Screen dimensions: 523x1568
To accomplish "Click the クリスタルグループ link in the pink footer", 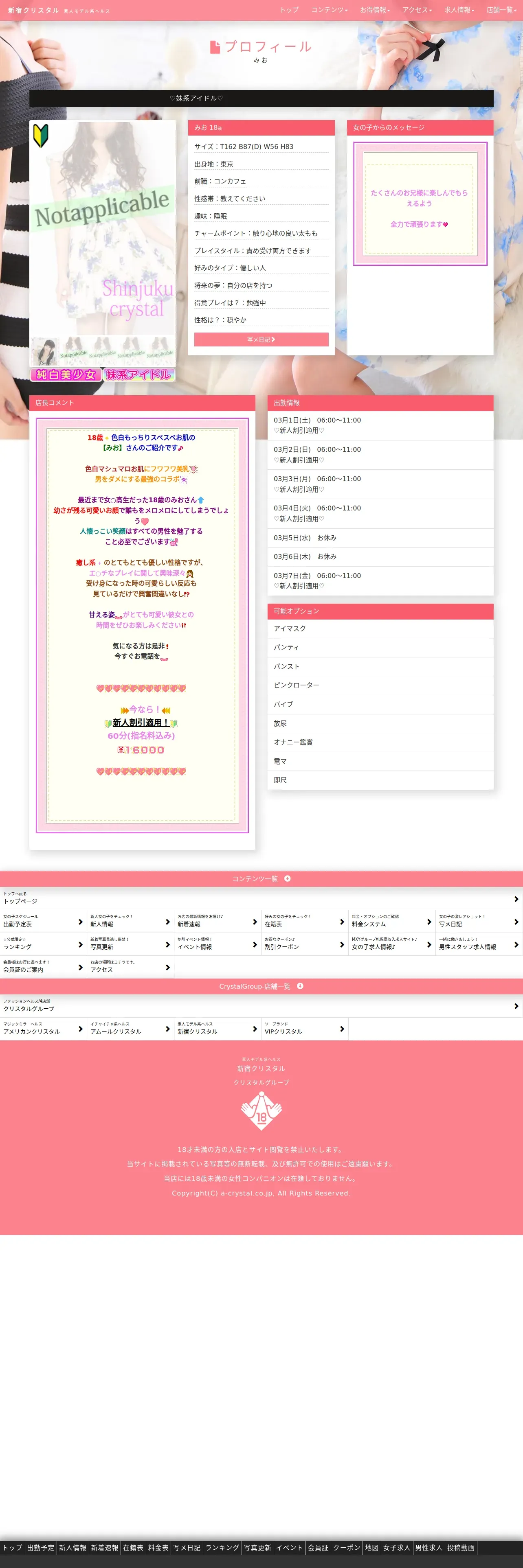I will [261, 1082].
